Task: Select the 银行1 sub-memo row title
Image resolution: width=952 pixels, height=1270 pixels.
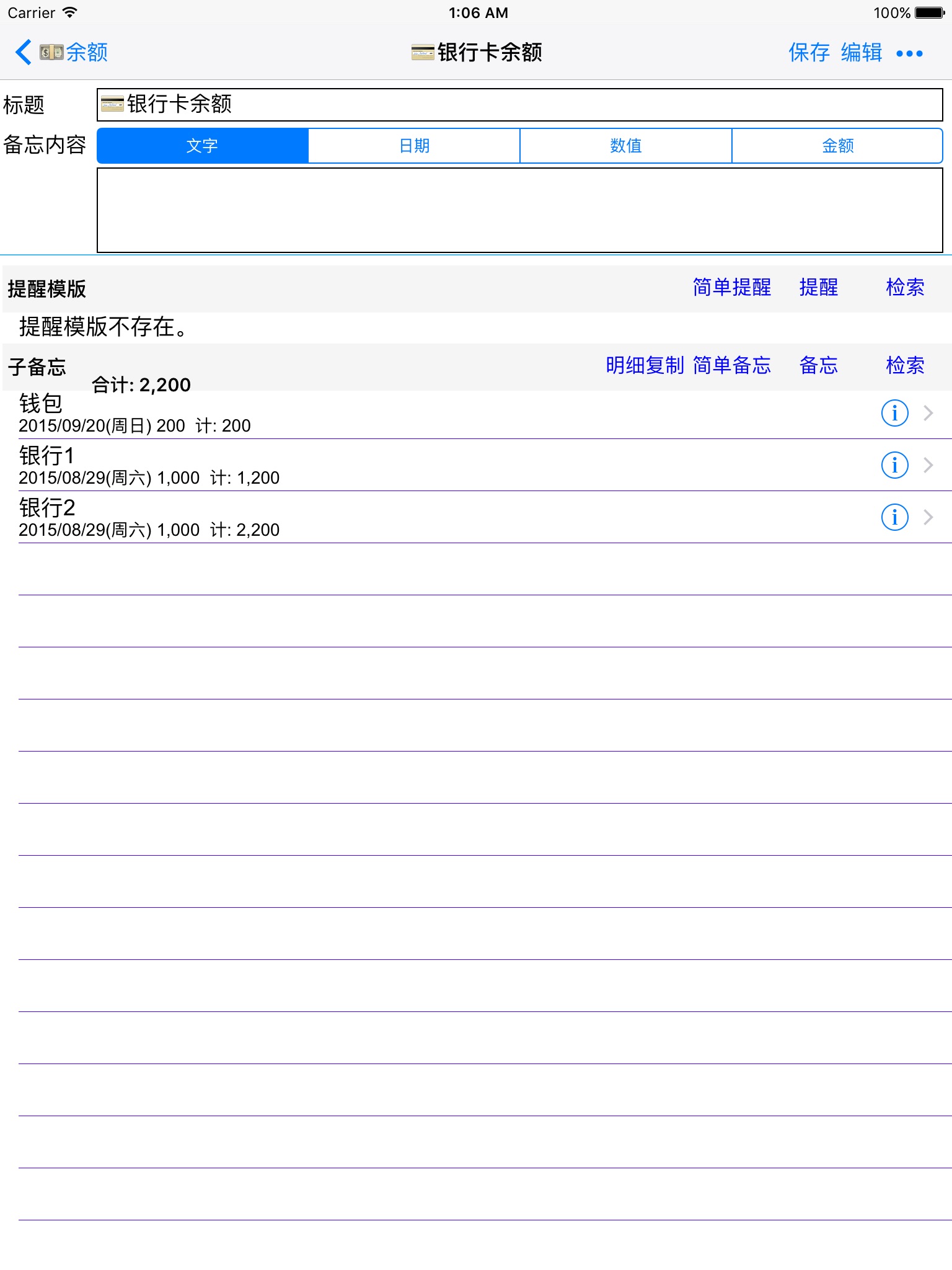Action: 46,456
